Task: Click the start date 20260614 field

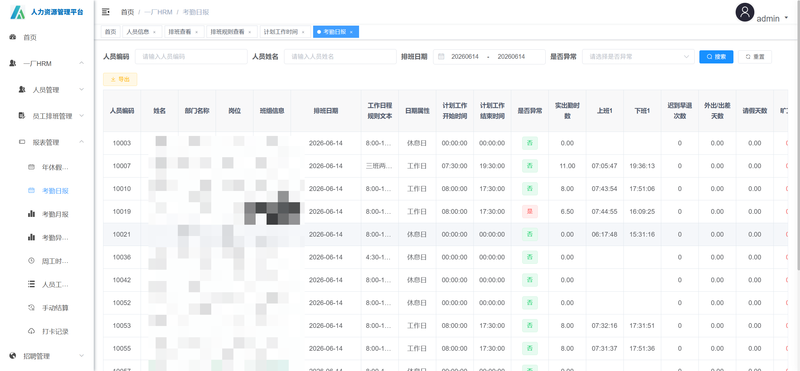Action: click(465, 57)
